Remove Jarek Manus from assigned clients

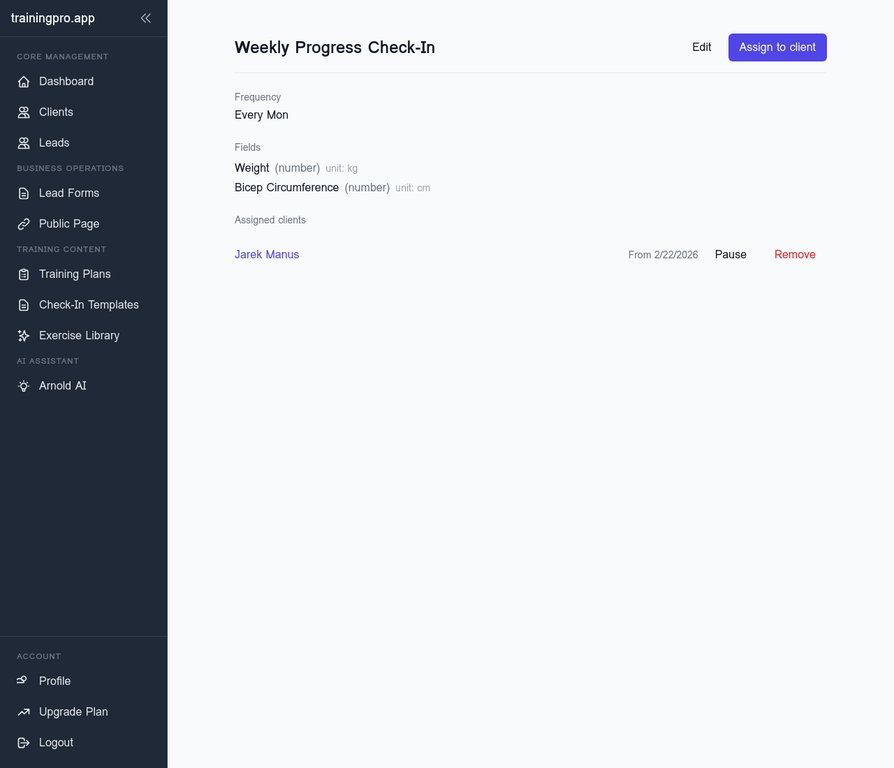794,254
